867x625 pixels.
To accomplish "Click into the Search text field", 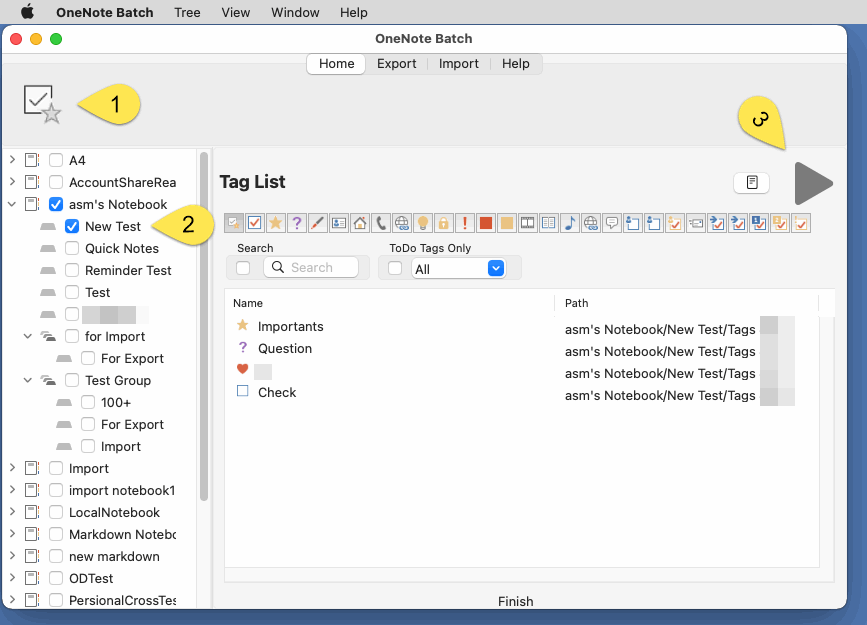I will (311, 268).
